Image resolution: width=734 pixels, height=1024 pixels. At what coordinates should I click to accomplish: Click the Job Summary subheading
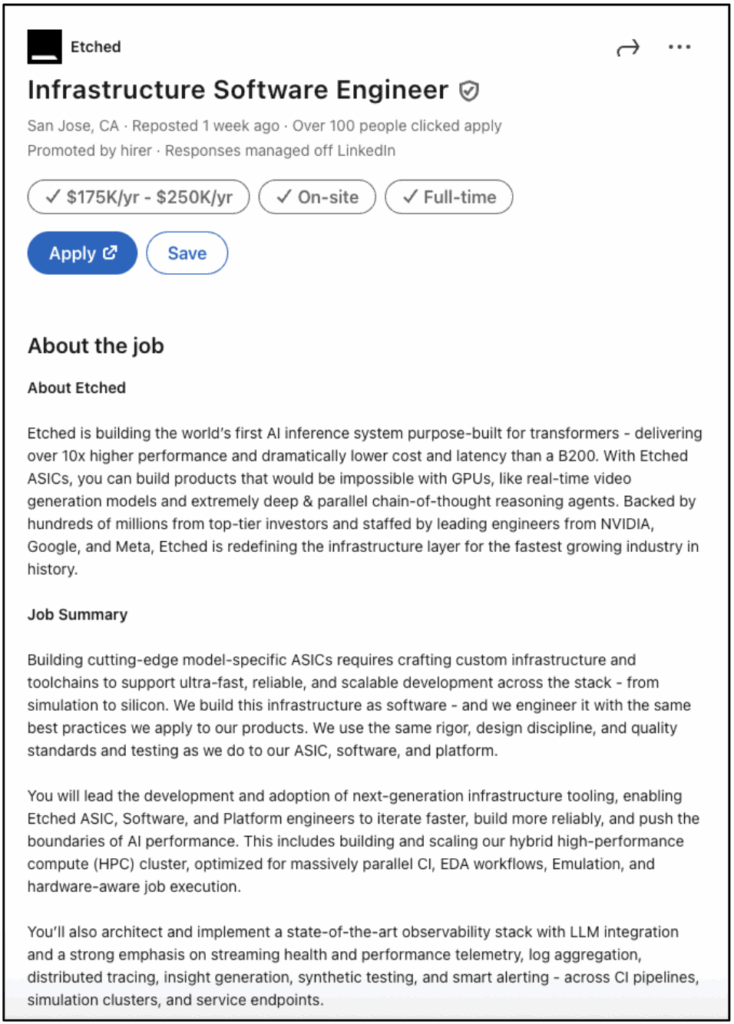coord(77,614)
